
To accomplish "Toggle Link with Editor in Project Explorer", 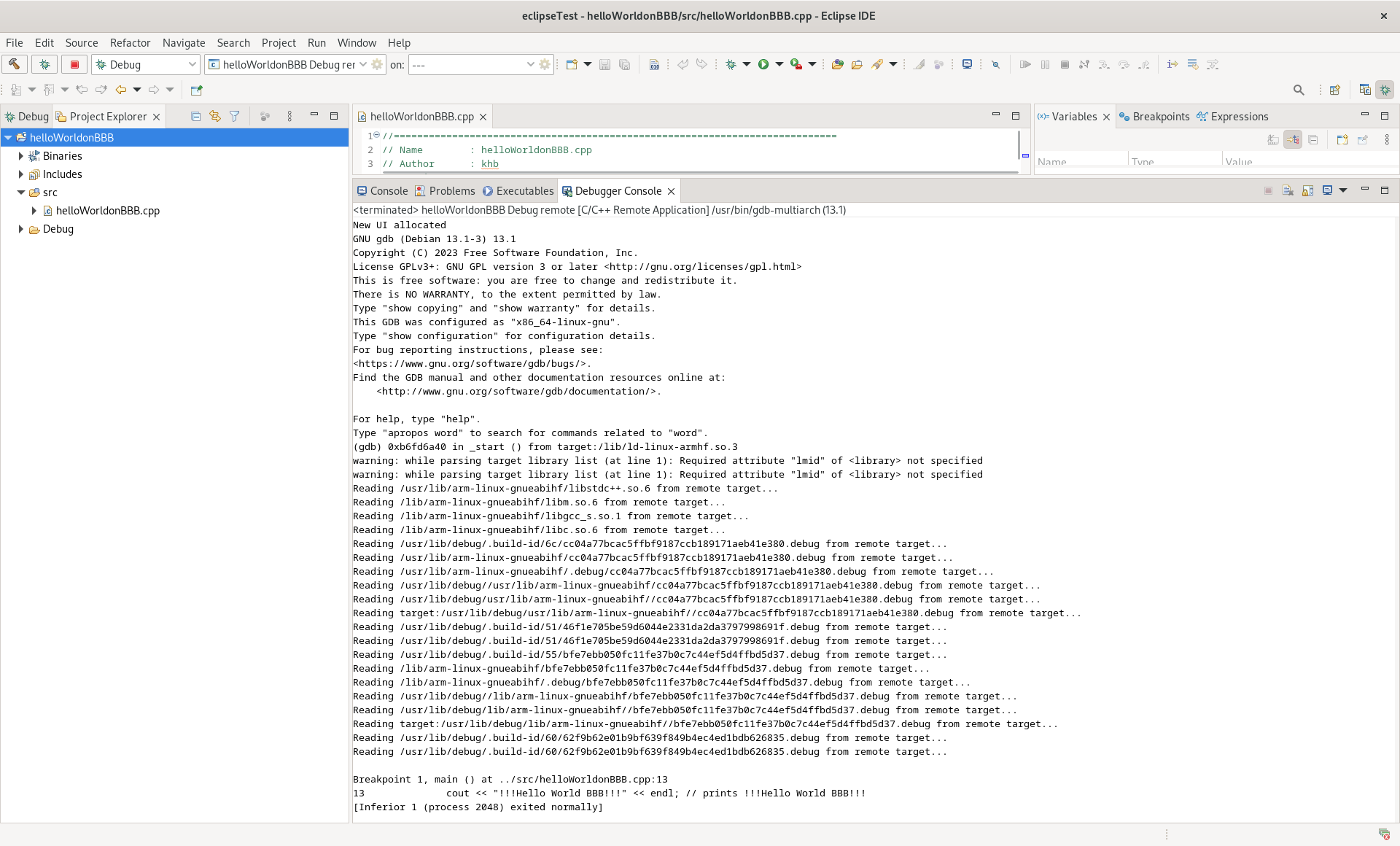I will pyautogui.click(x=215, y=116).
